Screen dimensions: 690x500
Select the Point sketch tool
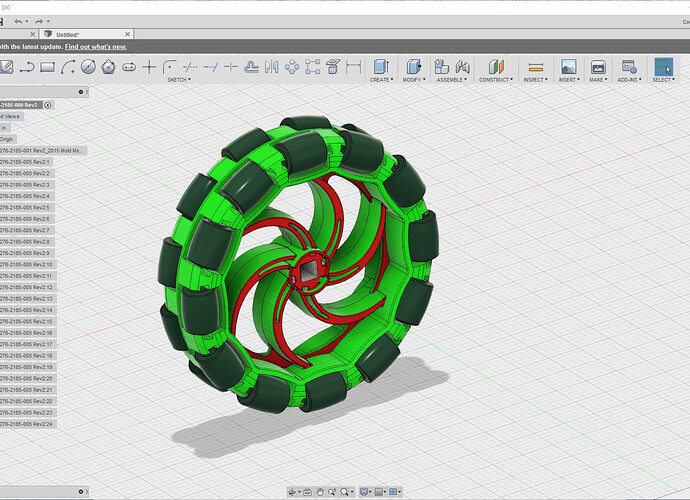[150, 67]
